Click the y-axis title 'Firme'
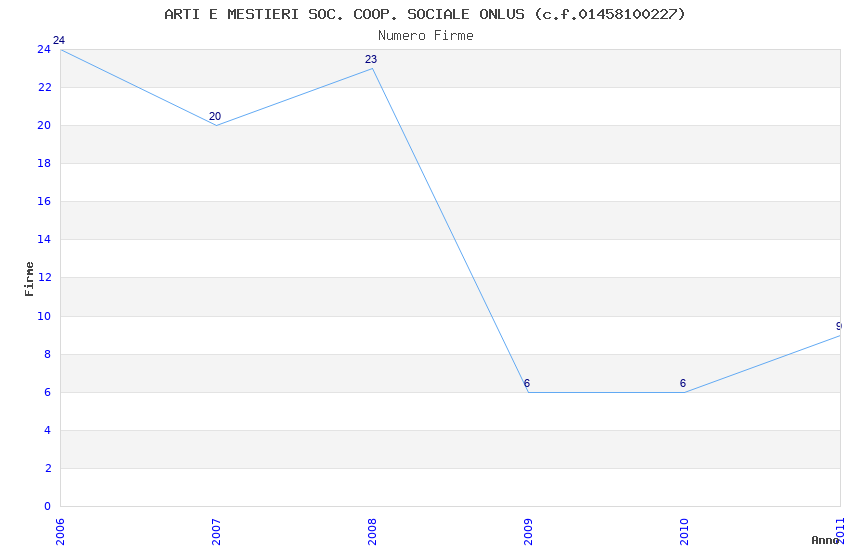The image size is (850, 550). (x=29, y=279)
